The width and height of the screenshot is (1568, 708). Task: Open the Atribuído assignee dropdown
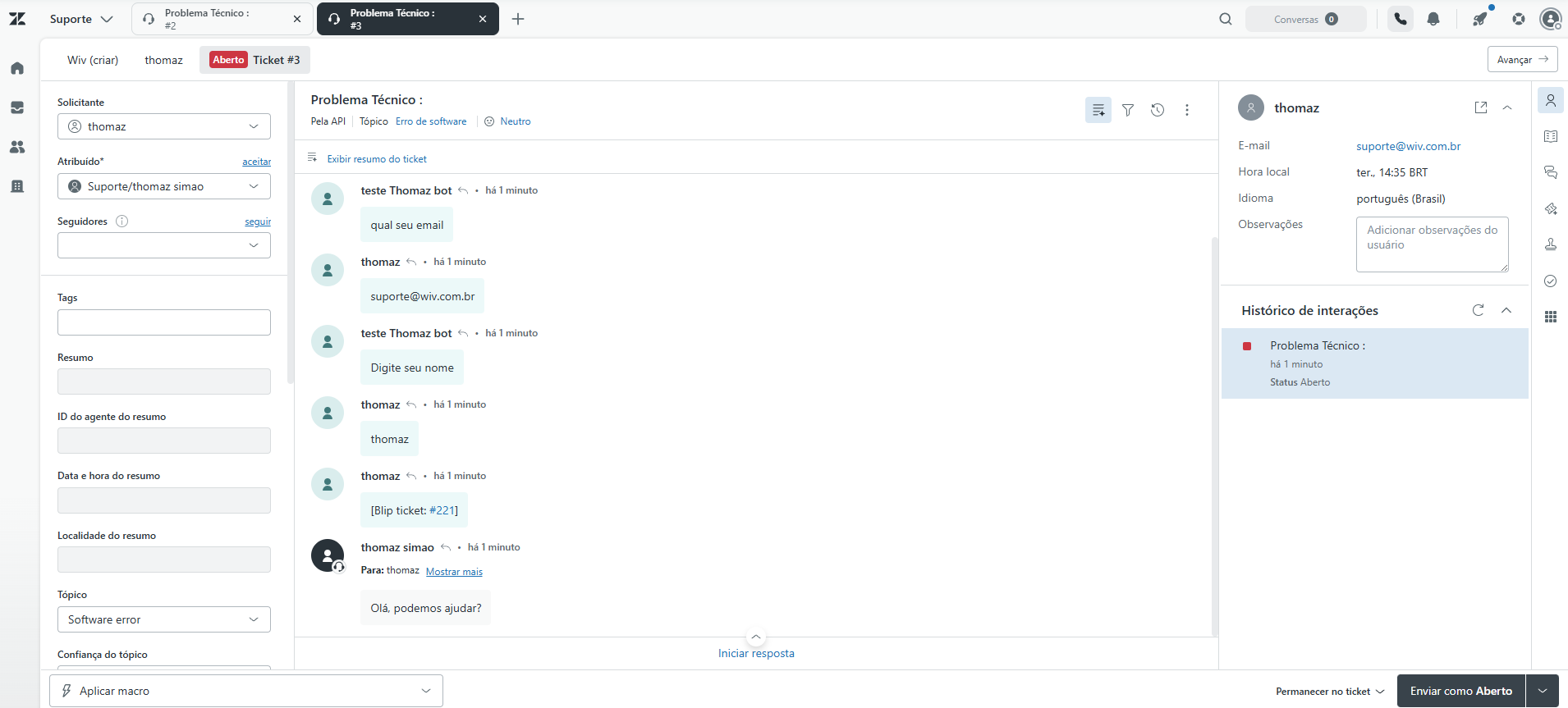coord(164,186)
